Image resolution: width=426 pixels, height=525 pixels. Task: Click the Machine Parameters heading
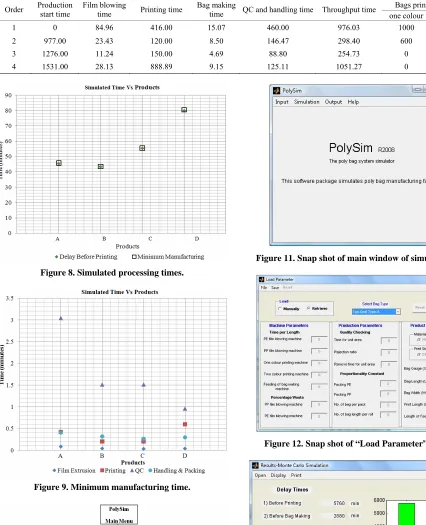(x=289, y=325)
